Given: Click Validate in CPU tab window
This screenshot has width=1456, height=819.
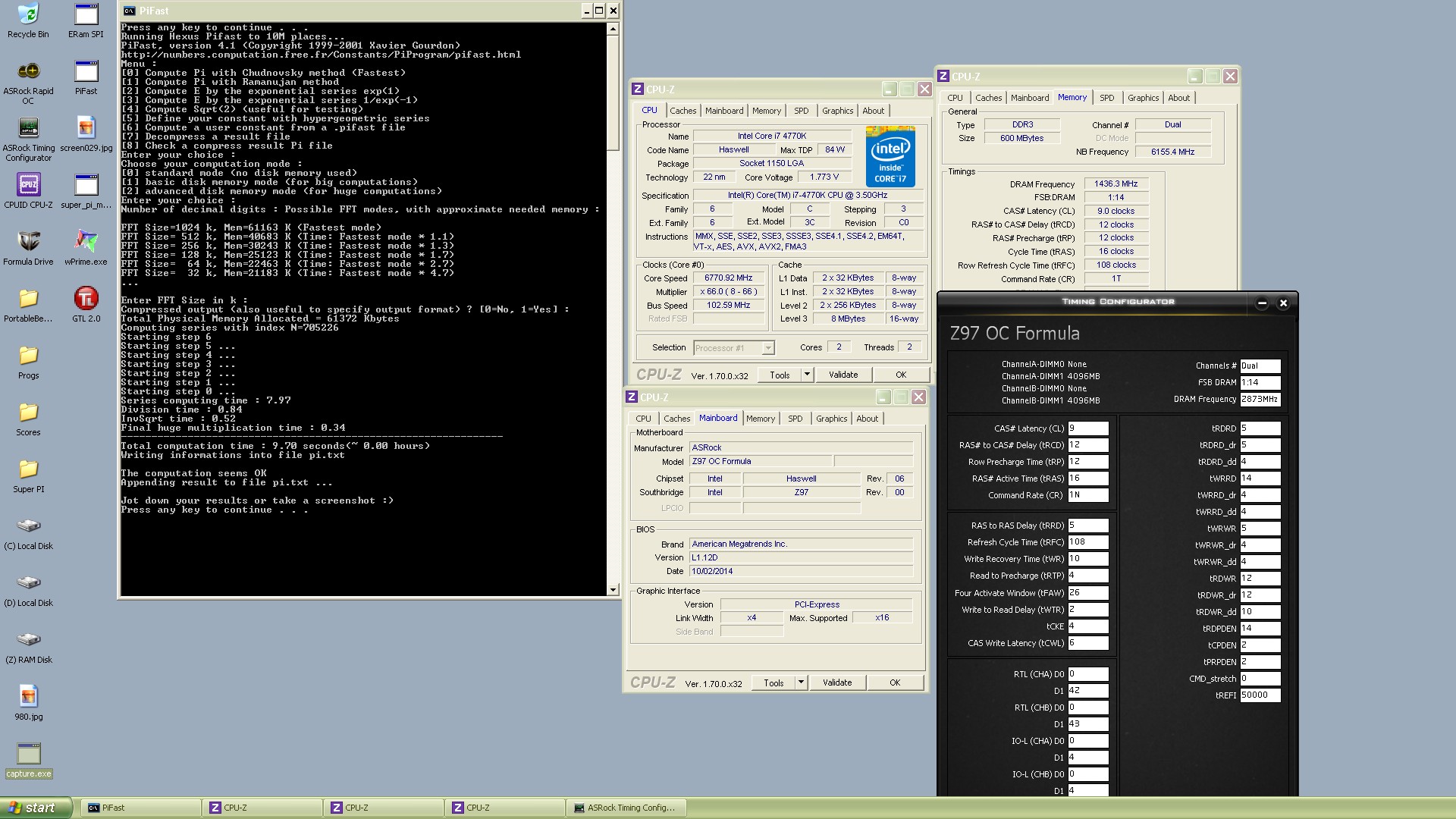Looking at the screenshot, I should pyautogui.click(x=843, y=375).
